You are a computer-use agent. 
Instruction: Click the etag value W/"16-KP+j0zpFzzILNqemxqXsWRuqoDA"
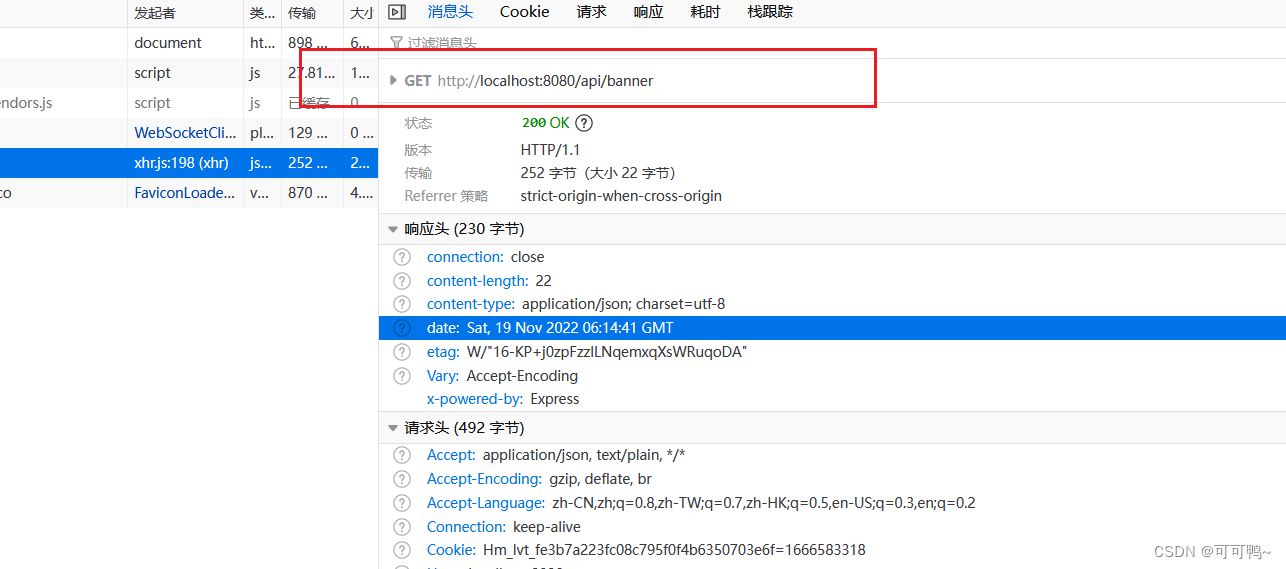(607, 352)
